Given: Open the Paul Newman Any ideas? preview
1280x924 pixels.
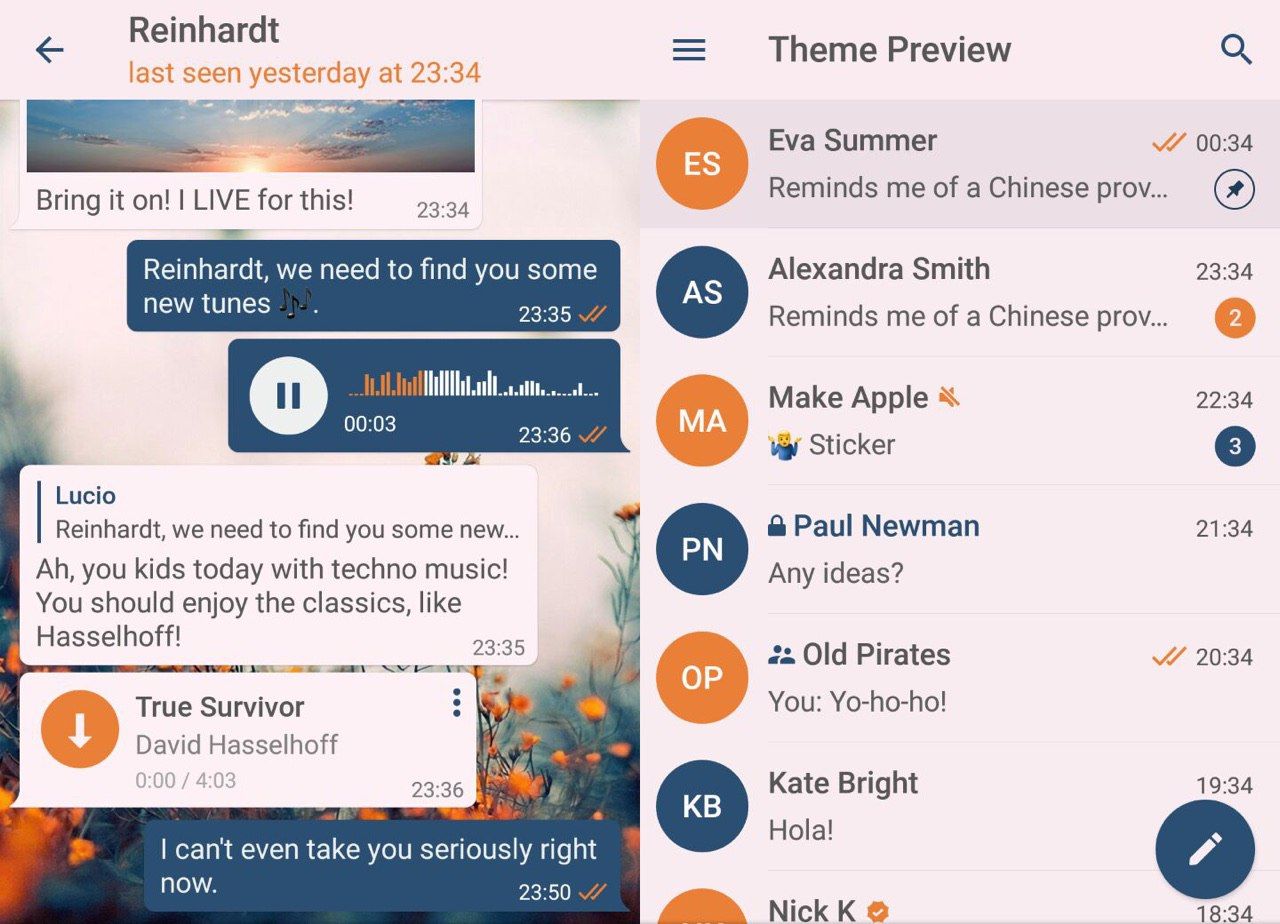Looking at the screenshot, I should (836, 573).
